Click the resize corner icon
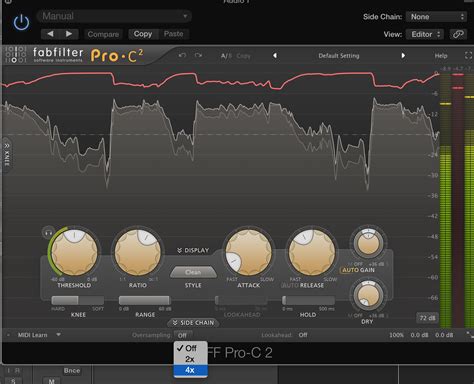 (x=469, y=335)
